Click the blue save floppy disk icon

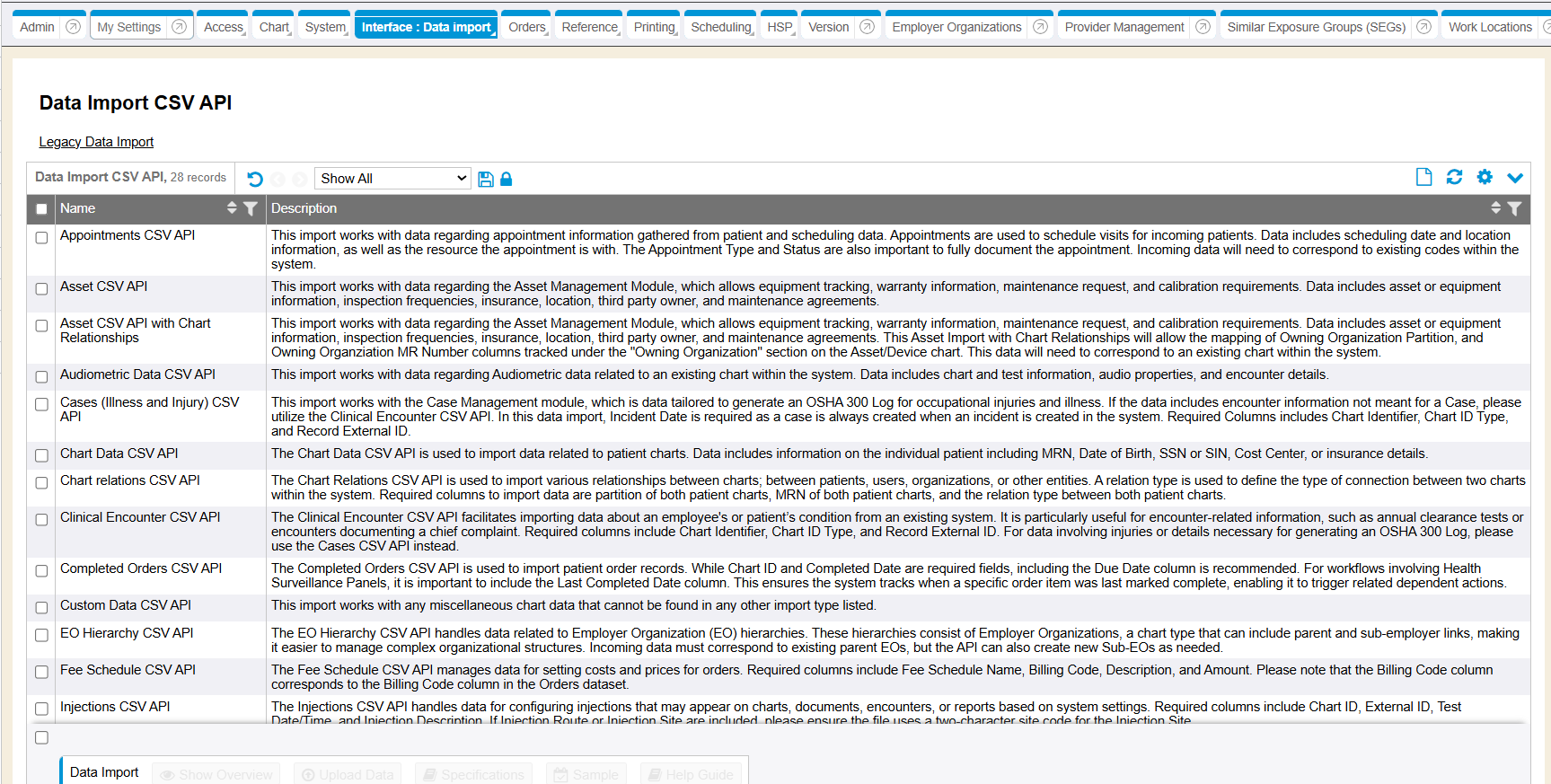[486, 179]
